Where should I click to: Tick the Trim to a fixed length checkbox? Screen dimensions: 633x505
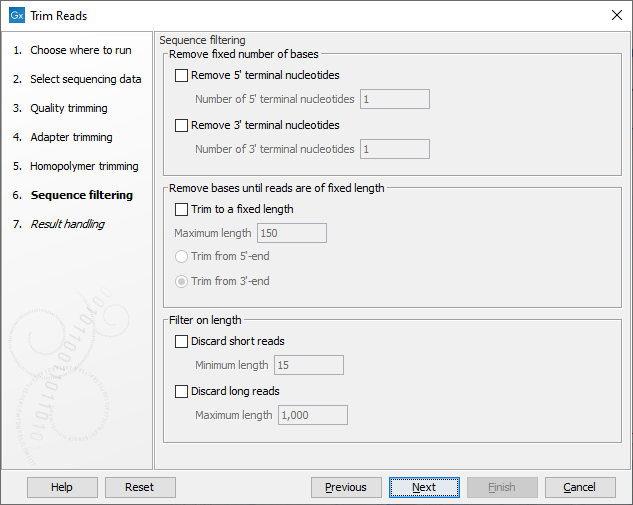[181, 210]
